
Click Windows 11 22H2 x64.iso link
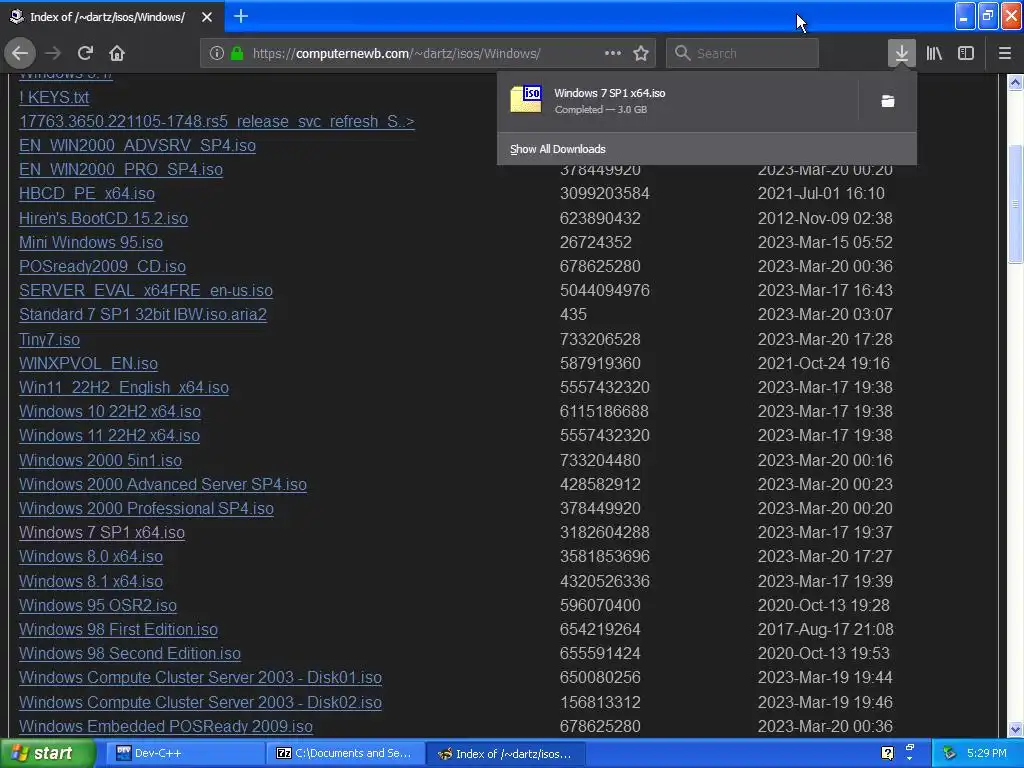click(109, 436)
